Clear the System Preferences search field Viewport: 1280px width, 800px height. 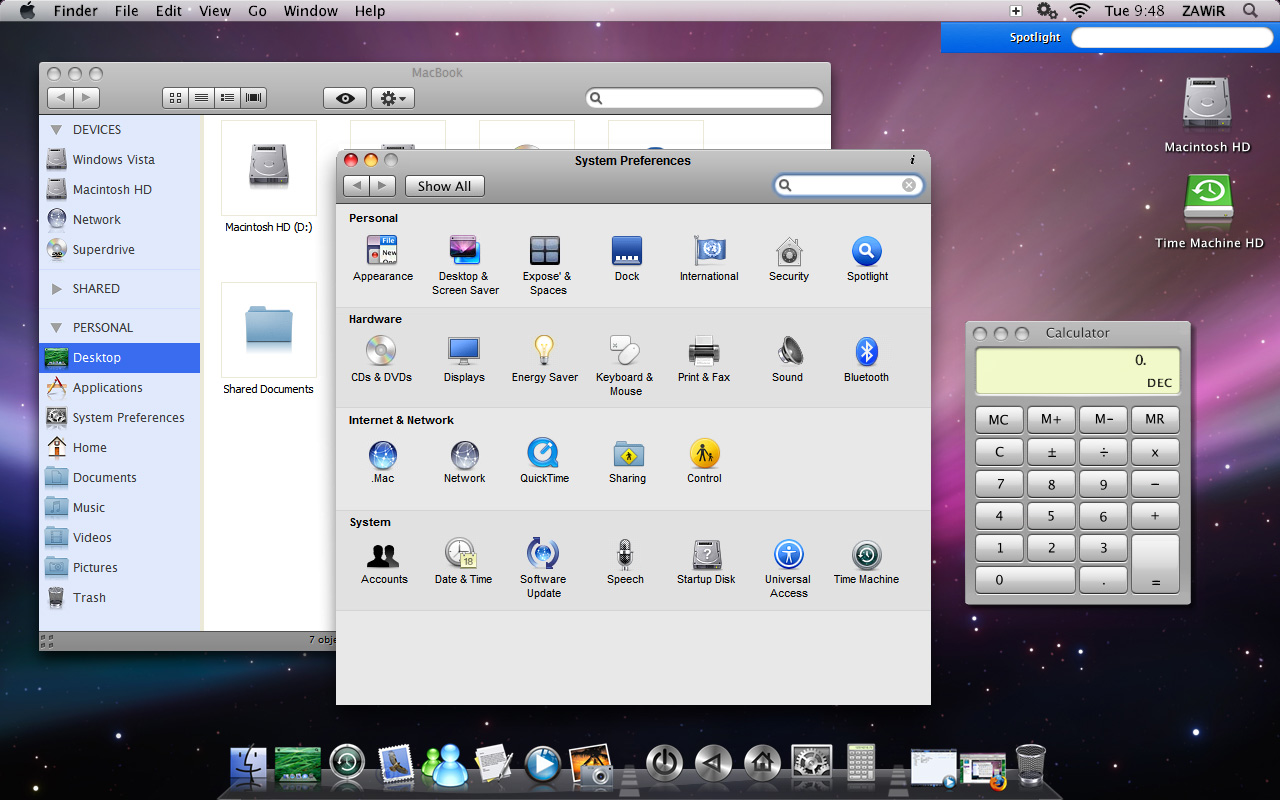point(909,185)
